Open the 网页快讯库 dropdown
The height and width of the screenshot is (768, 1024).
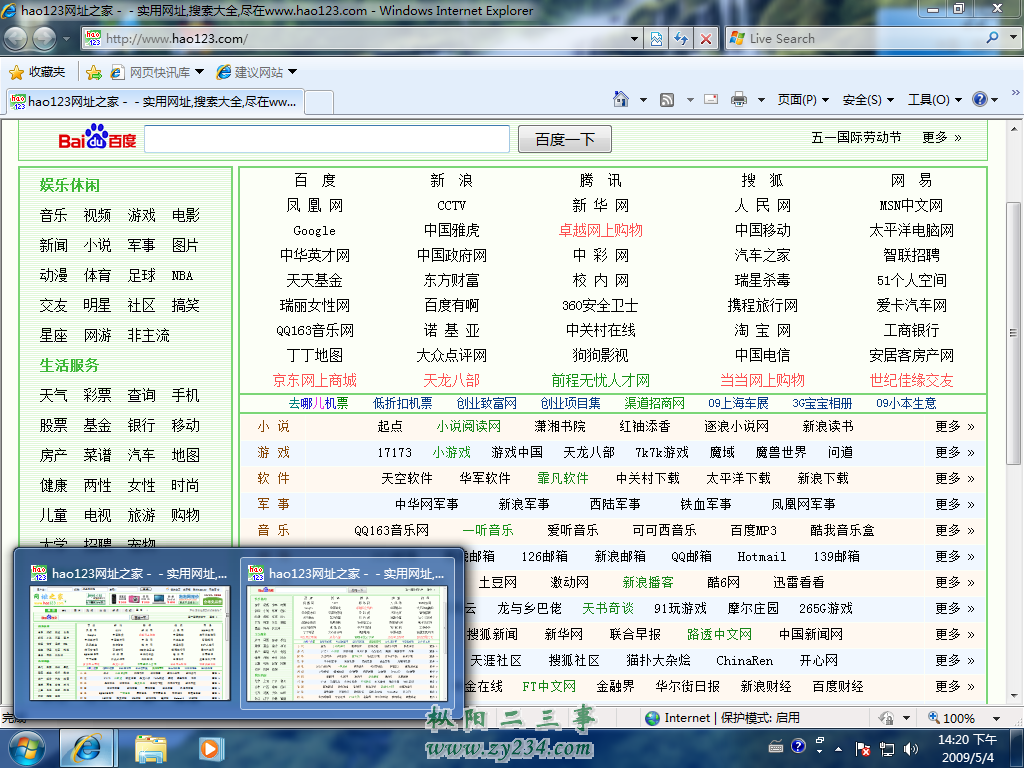pos(157,72)
